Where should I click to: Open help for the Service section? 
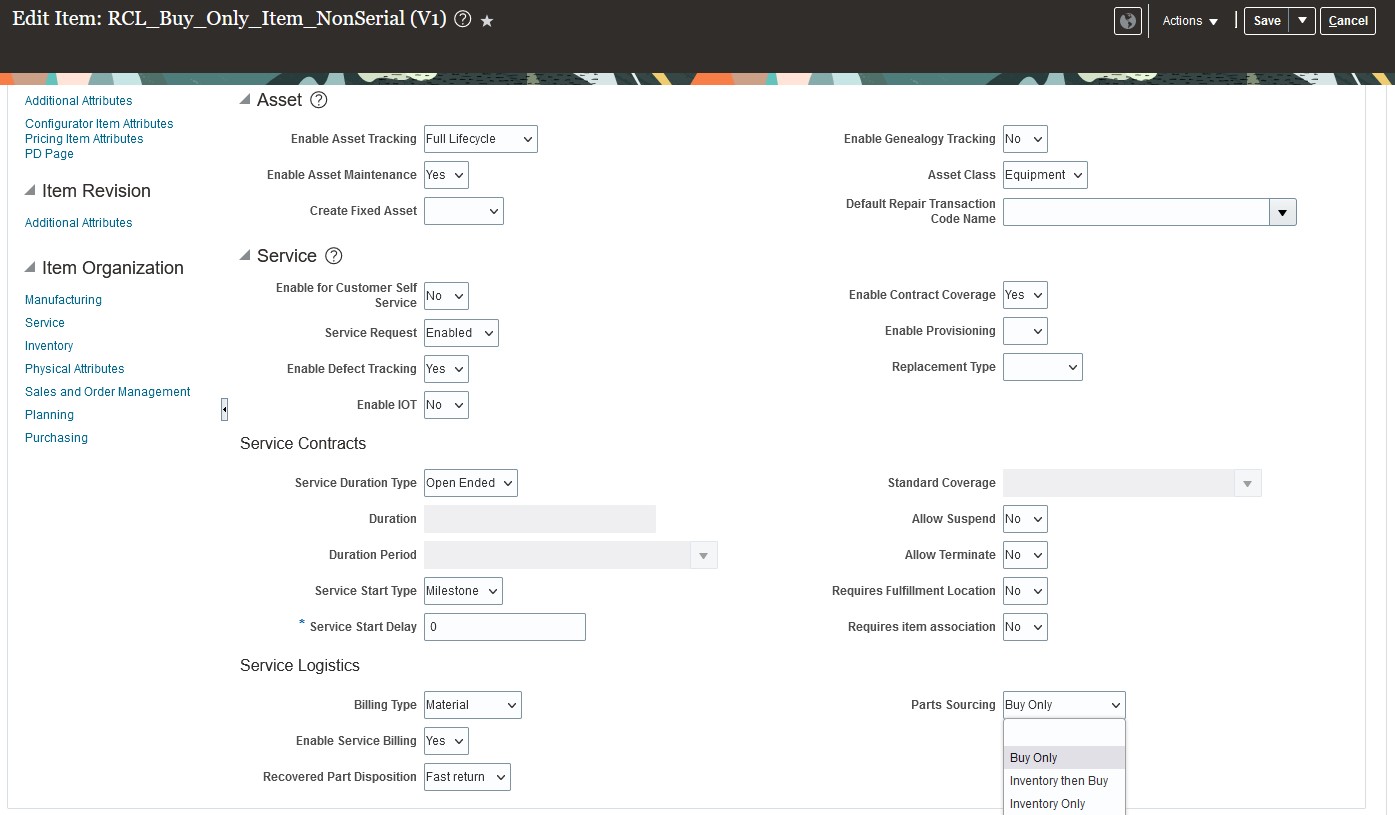pyautogui.click(x=334, y=256)
